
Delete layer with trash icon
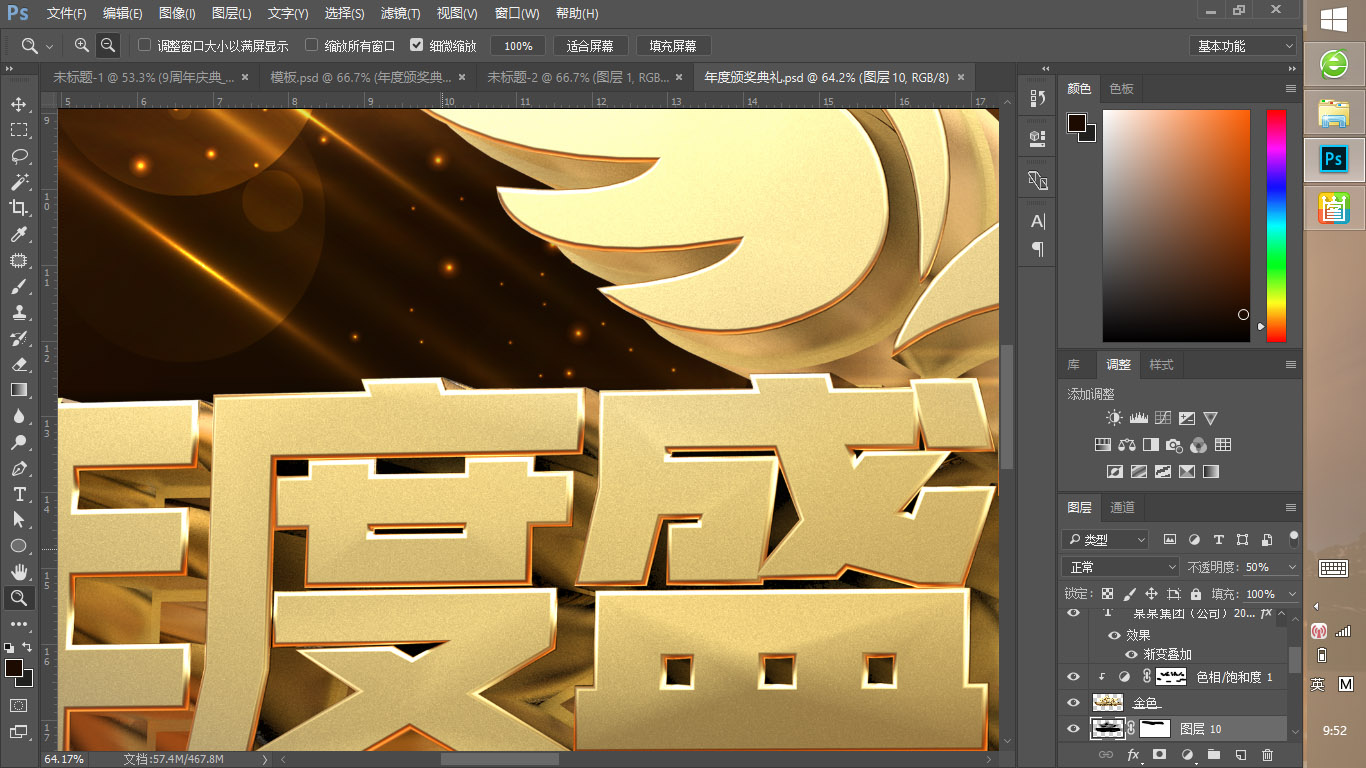click(x=1267, y=755)
